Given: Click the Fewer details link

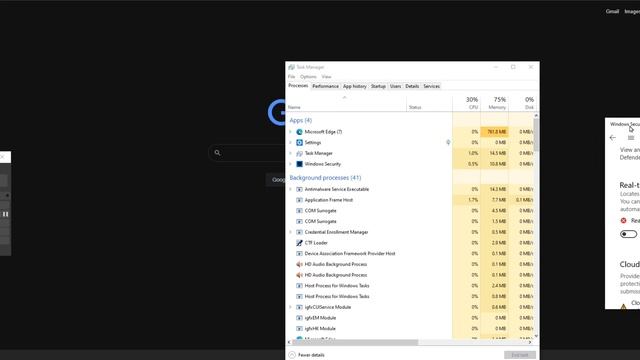Looking at the screenshot, I should (x=311, y=355).
